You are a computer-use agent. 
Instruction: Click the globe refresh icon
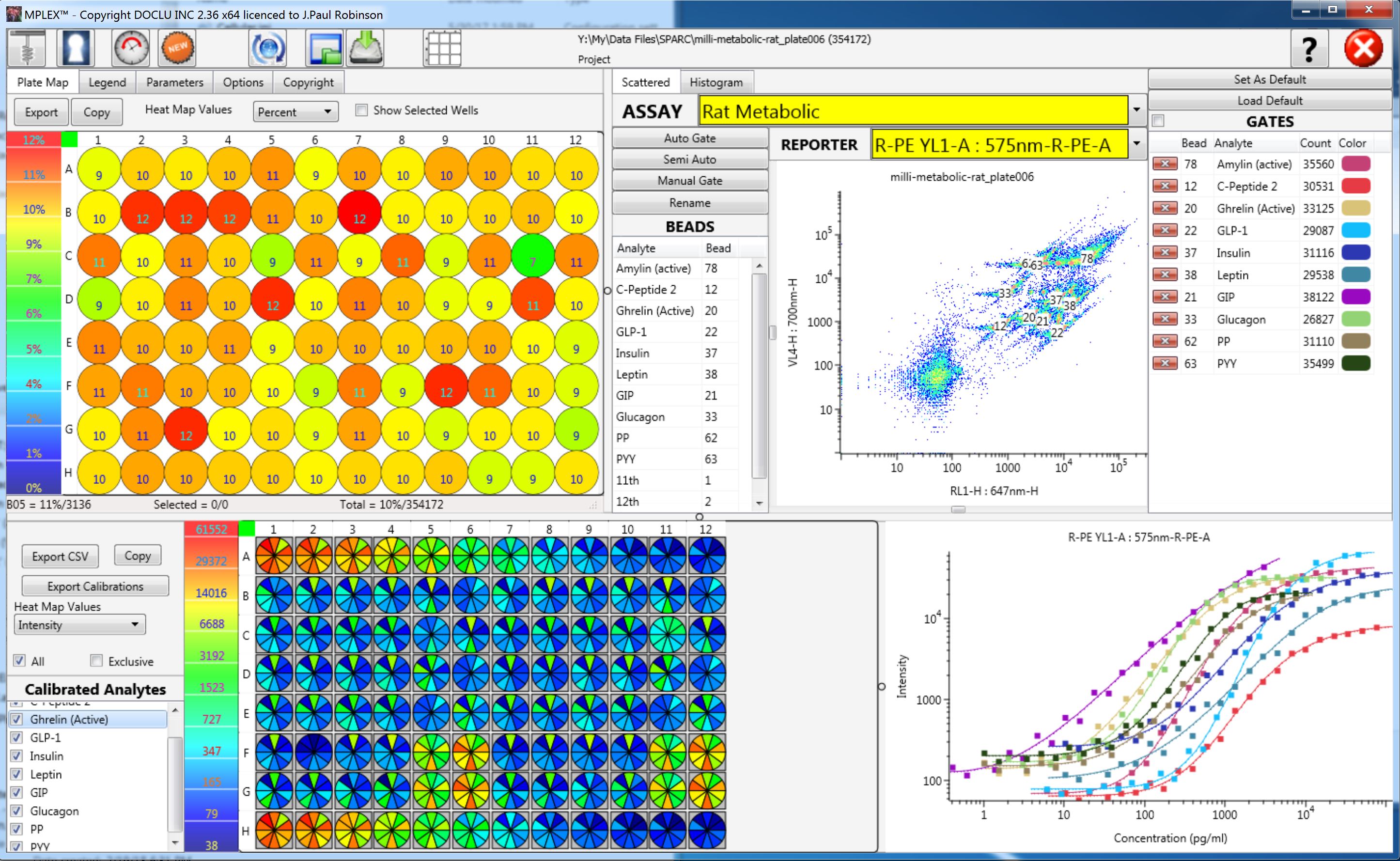coord(268,48)
